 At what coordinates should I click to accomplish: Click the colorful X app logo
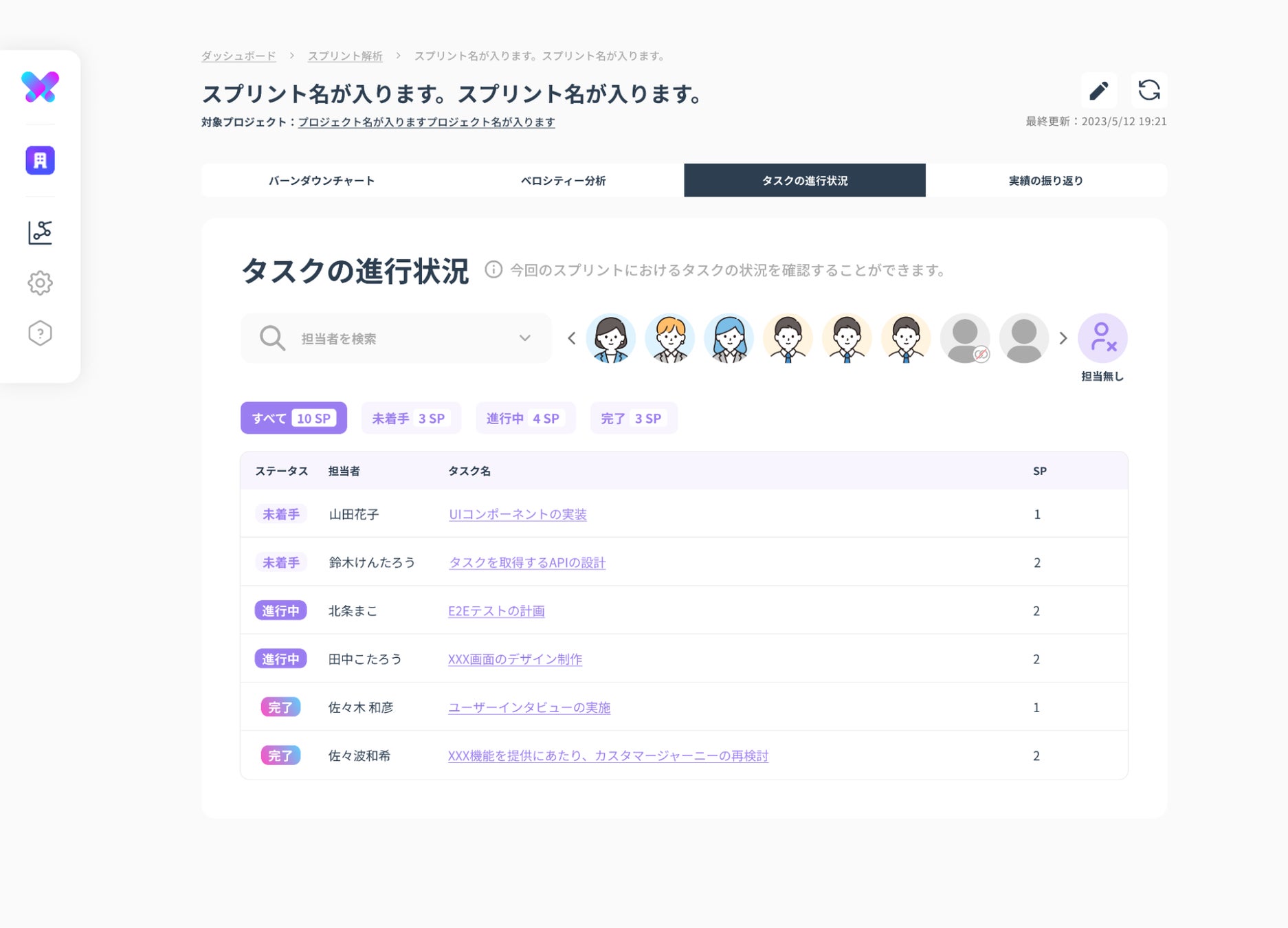click(x=40, y=87)
